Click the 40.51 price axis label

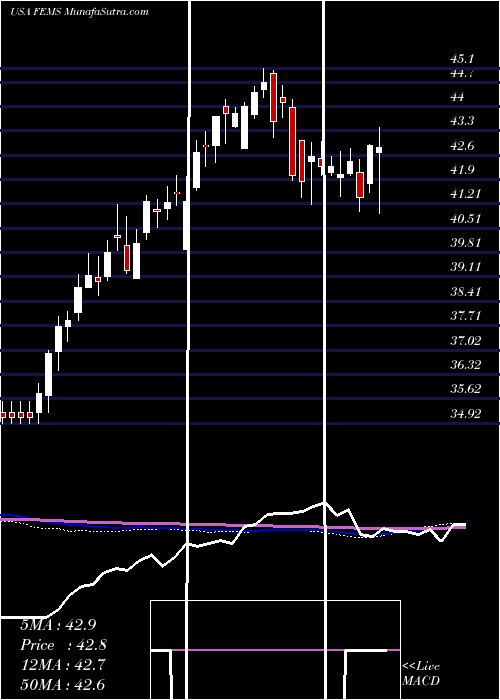point(465,219)
